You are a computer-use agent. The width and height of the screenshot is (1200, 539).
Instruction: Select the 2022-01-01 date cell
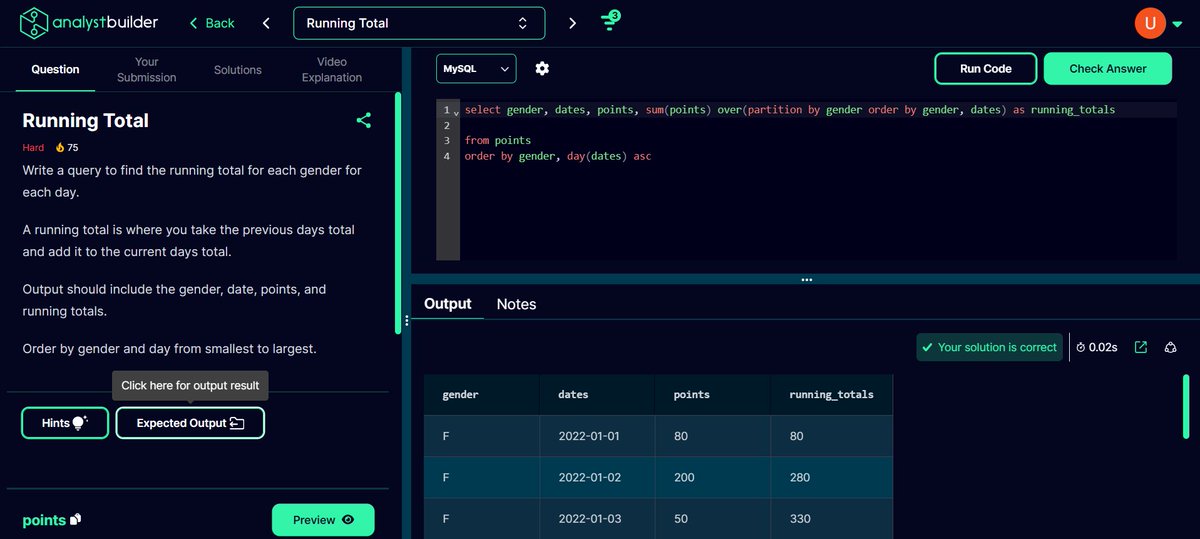[597, 436]
